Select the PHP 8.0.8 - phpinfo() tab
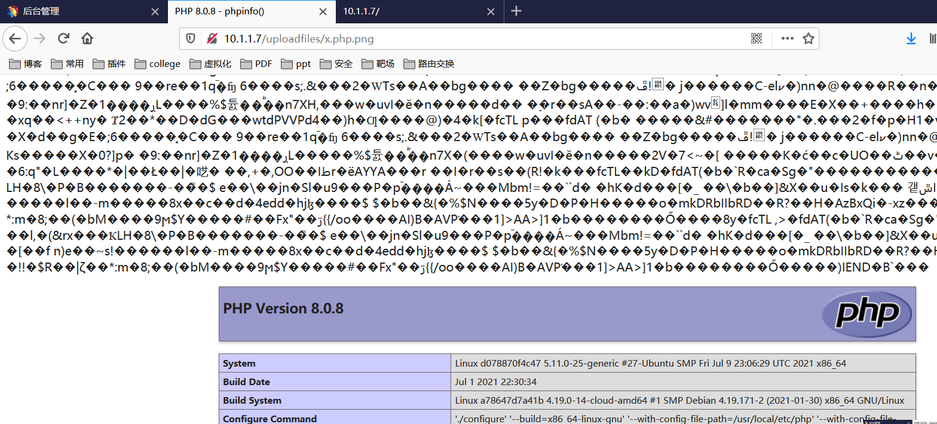The height and width of the screenshot is (424, 937). click(251, 11)
